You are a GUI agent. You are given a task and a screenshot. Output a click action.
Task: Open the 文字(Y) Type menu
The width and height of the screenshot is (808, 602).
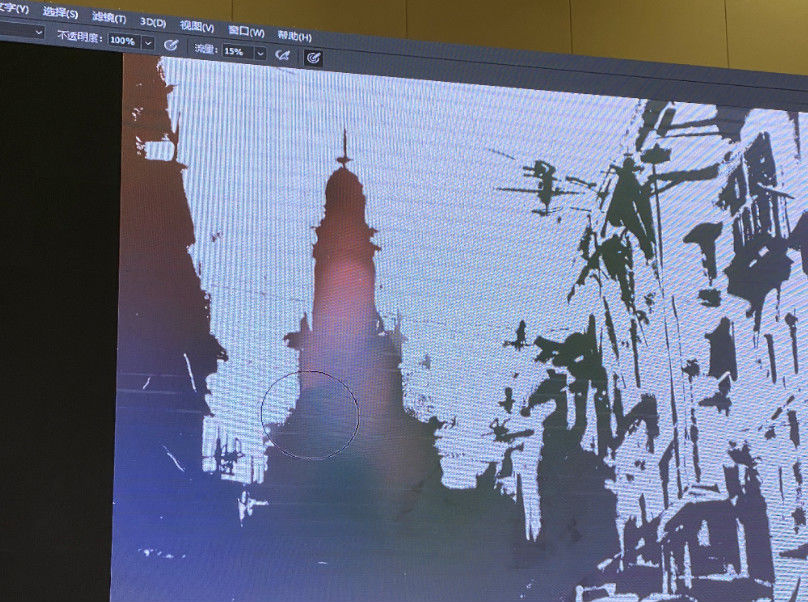(14, 8)
